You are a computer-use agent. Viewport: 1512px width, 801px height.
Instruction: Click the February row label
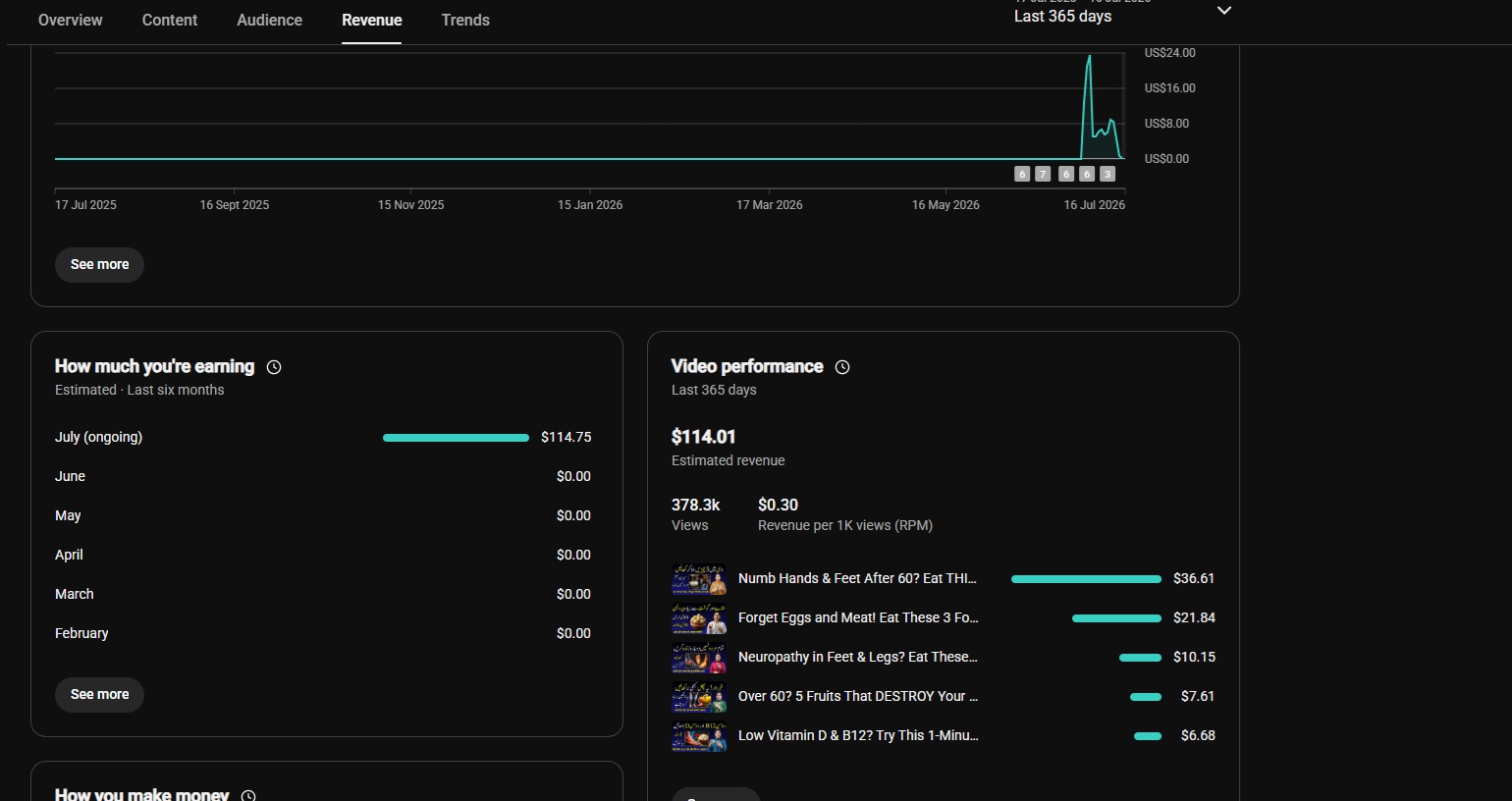tap(81, 634)
